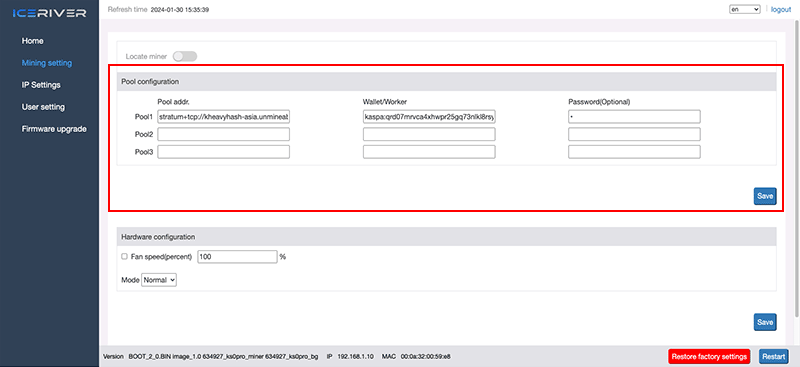Click the Password(Optional) column label
This screenshot has height=367, width=800.
tap(599, 102)
